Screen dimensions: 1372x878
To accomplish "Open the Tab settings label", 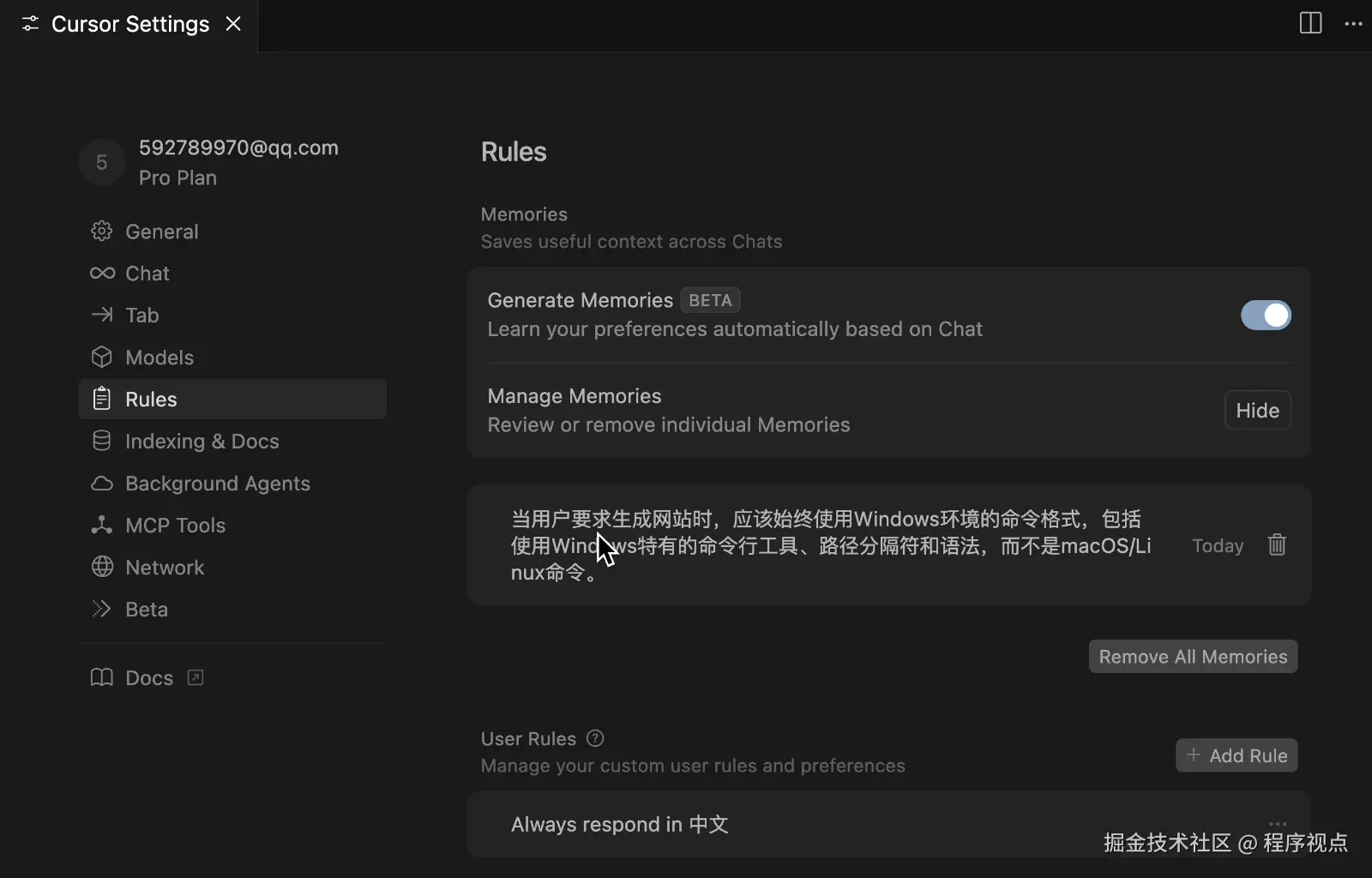I will pyautogui.click(x=142, y=316).
